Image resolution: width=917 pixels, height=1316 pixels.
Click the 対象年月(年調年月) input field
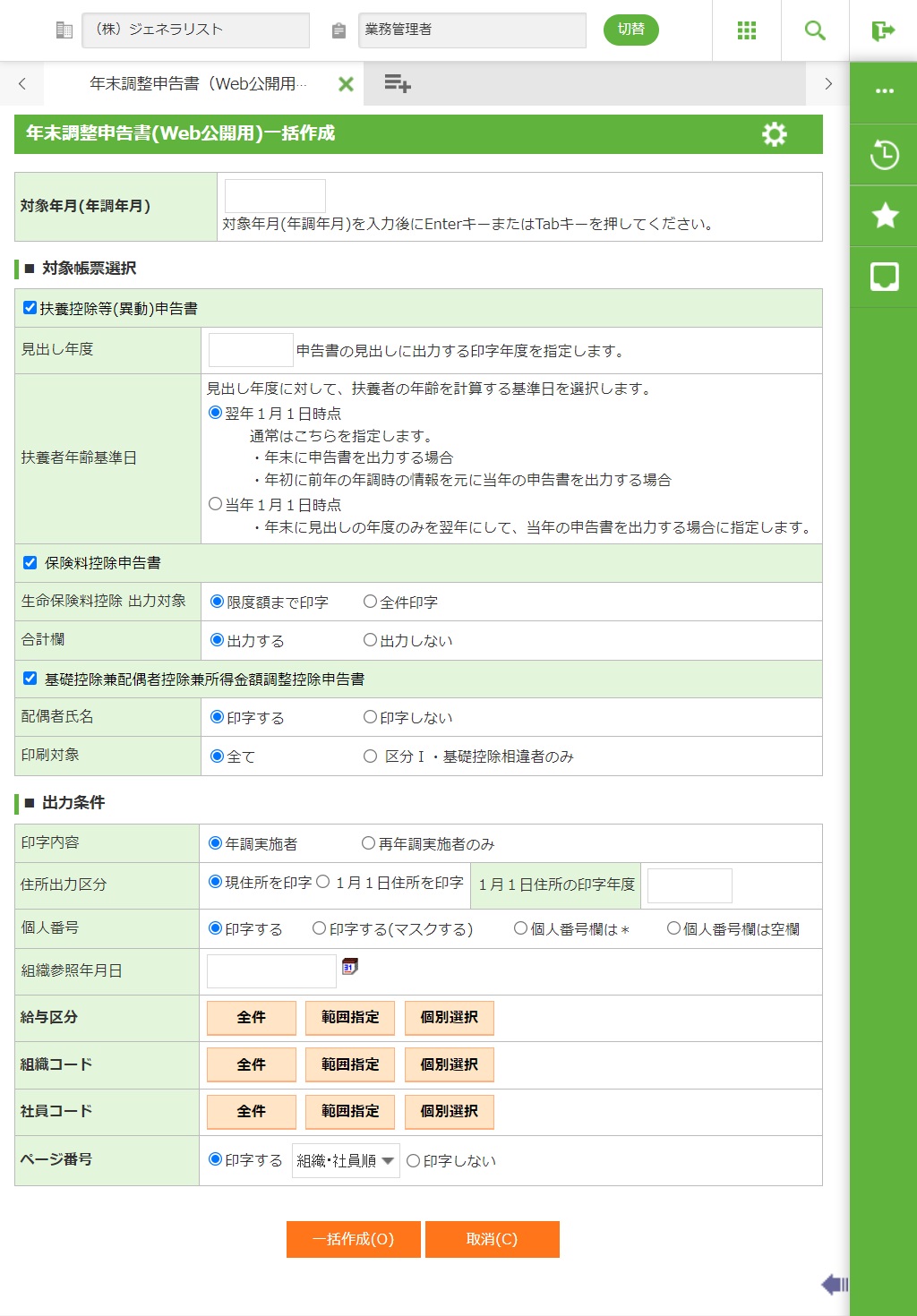click(275, 196)
